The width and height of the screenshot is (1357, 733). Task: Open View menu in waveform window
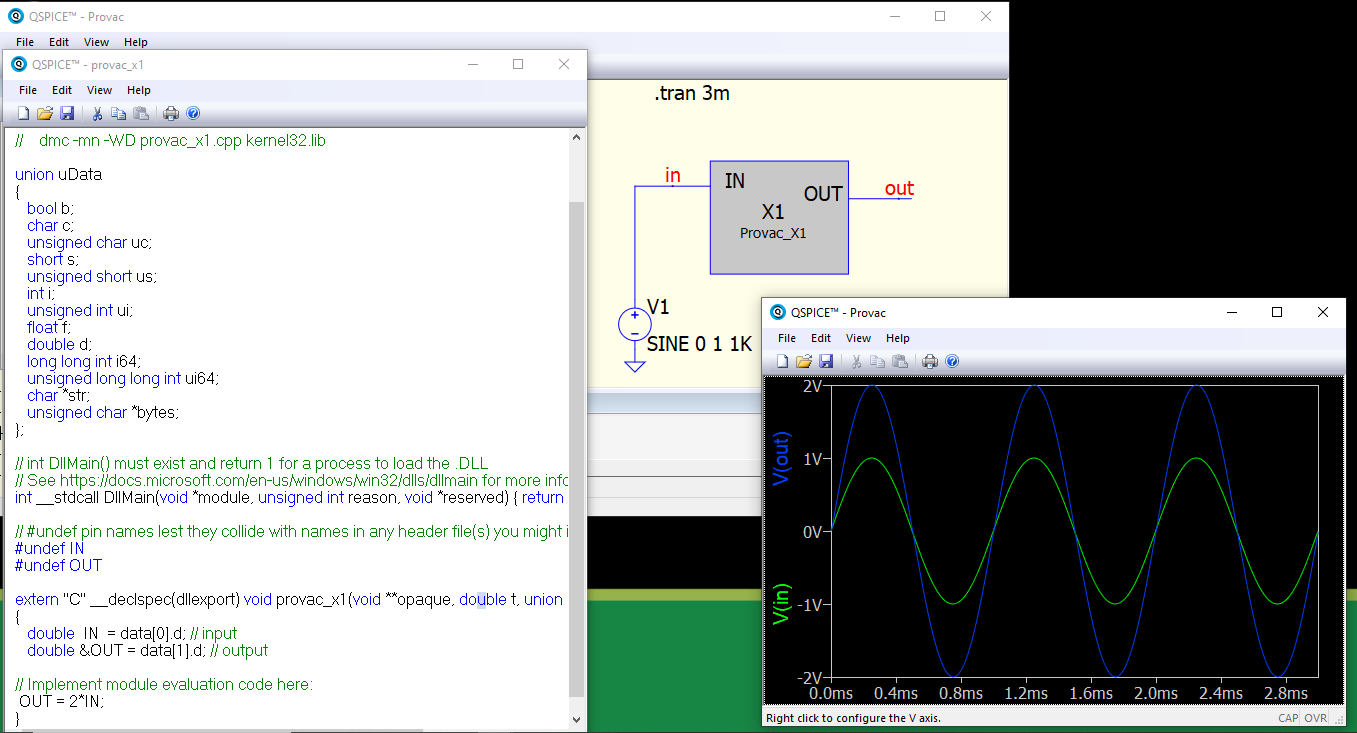pos(858,338)
